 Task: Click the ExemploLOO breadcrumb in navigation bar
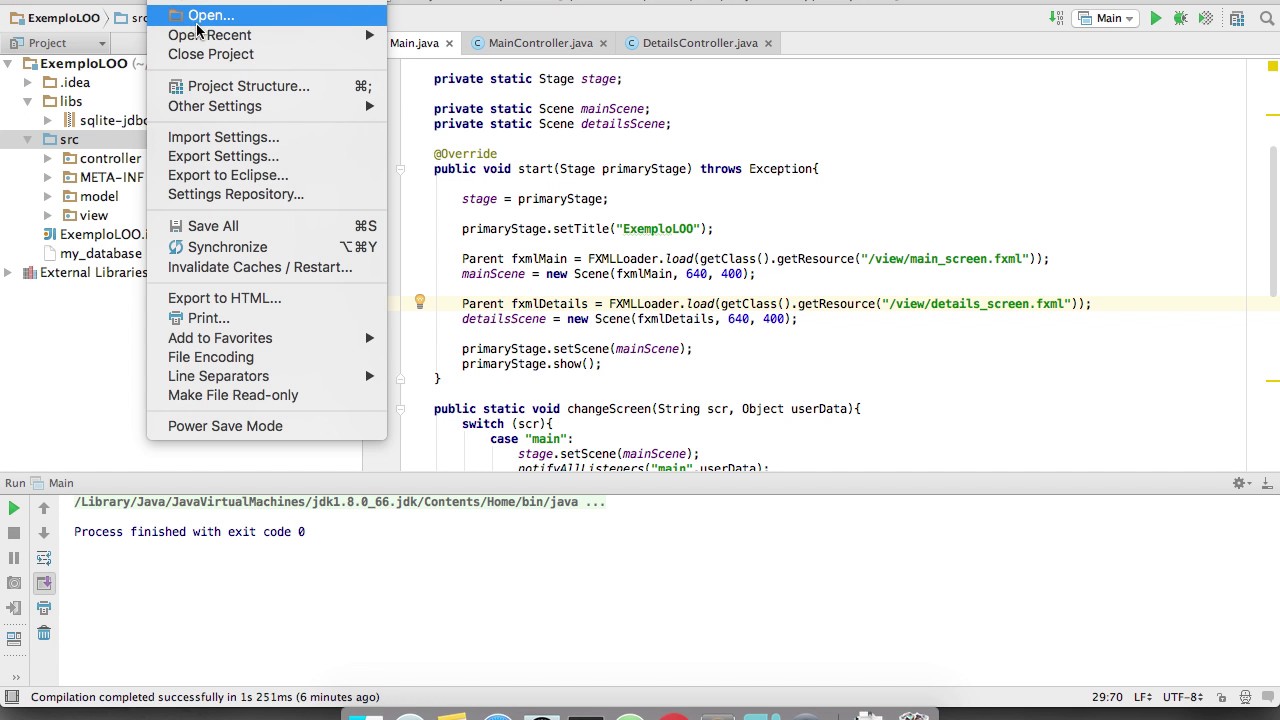(x=56, y=18)
